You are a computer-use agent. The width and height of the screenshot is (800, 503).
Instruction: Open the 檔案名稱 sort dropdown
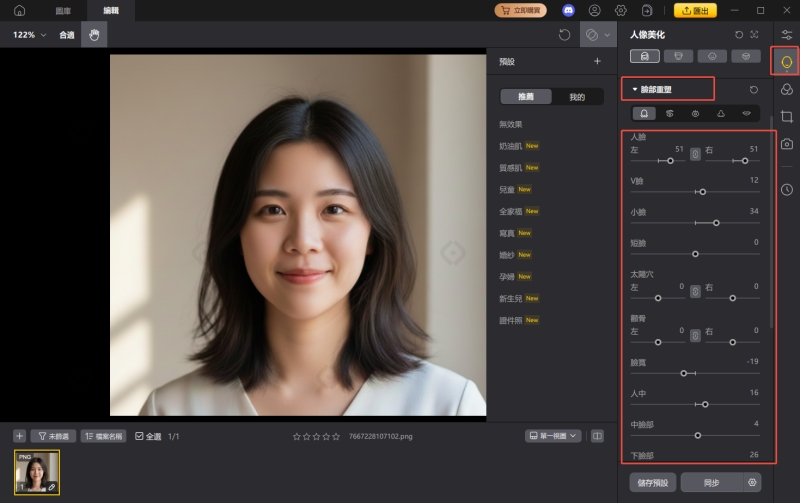pos(104,436)
